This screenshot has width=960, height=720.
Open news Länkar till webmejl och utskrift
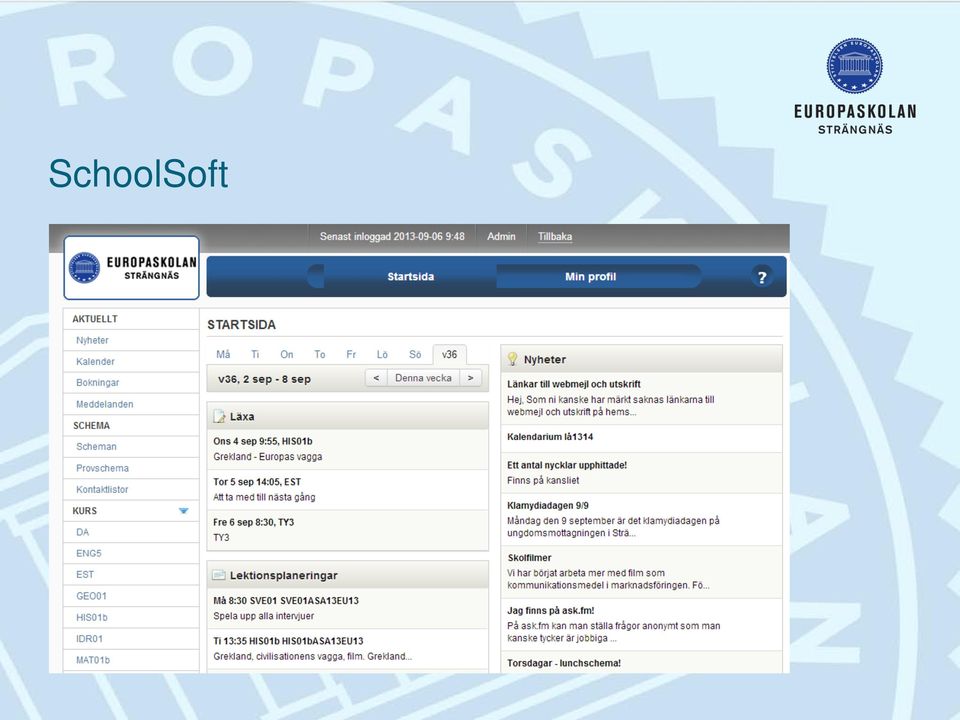(x=574, y=384)
